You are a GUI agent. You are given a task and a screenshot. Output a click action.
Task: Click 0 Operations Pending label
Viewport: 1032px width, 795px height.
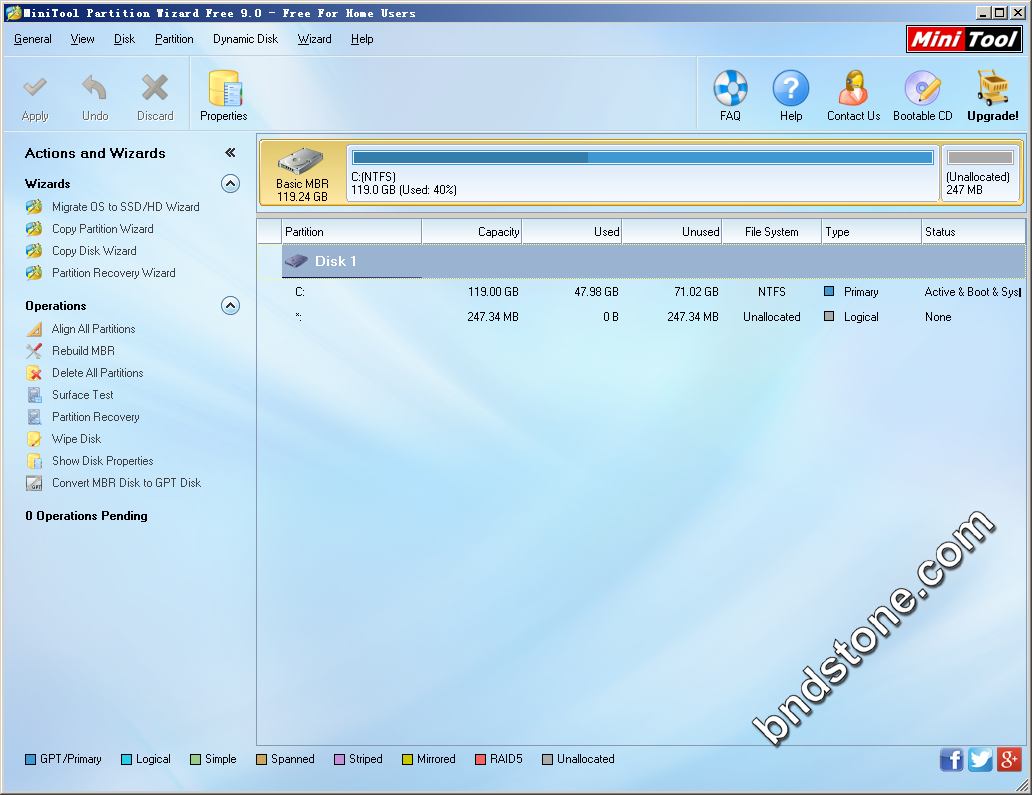(x=86, y=516)
